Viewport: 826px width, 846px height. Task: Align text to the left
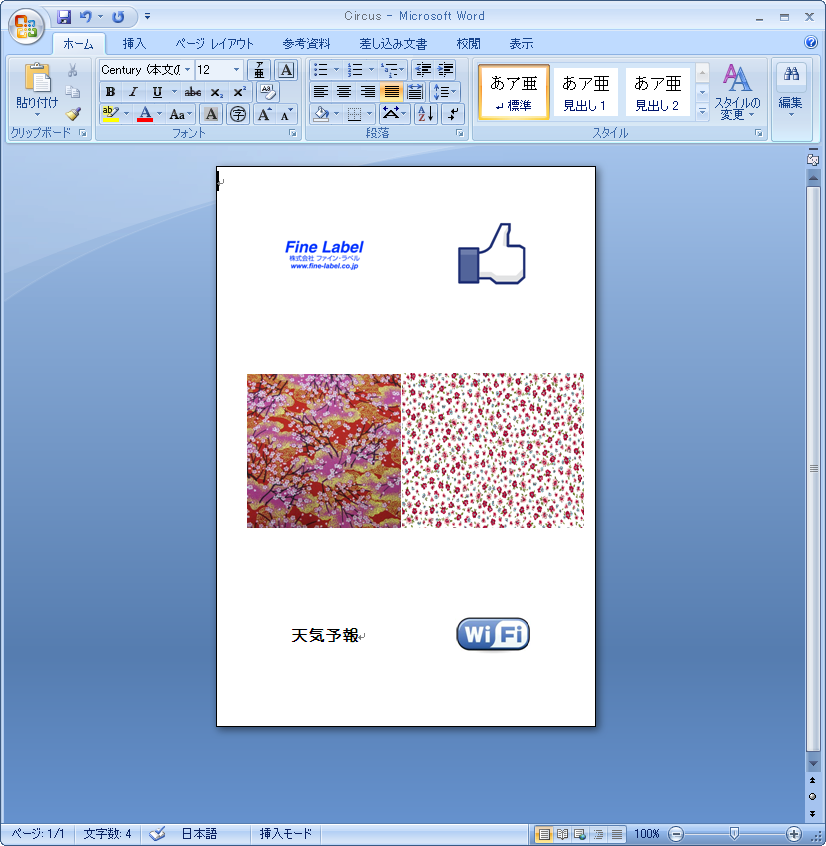(x=321, y=92)
